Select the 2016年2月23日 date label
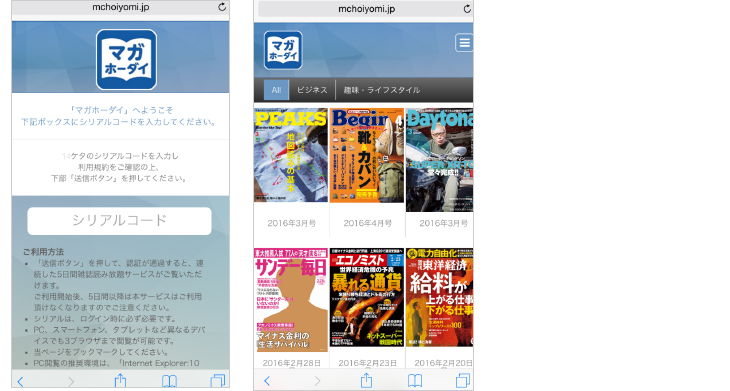 367,363
